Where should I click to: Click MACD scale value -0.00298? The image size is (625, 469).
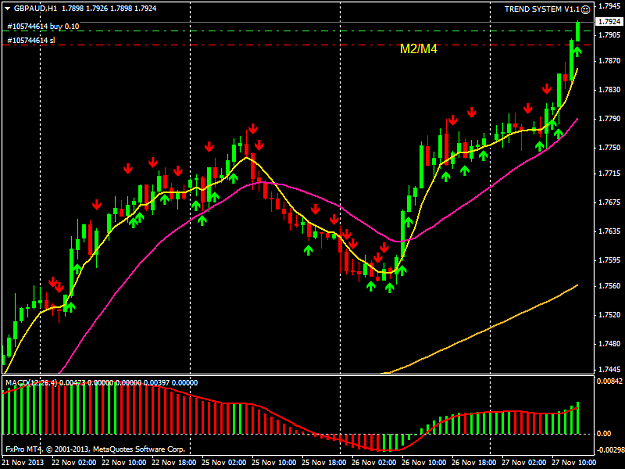610,450
